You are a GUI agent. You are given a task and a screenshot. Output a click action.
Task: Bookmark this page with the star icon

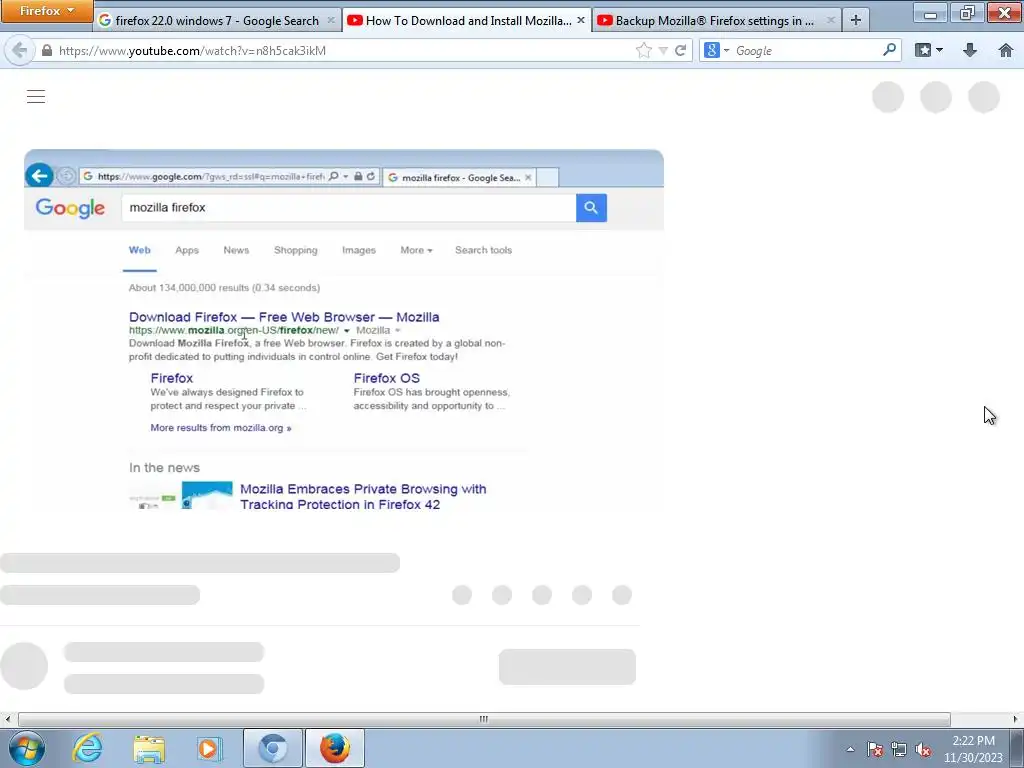(x=643, y=50)
